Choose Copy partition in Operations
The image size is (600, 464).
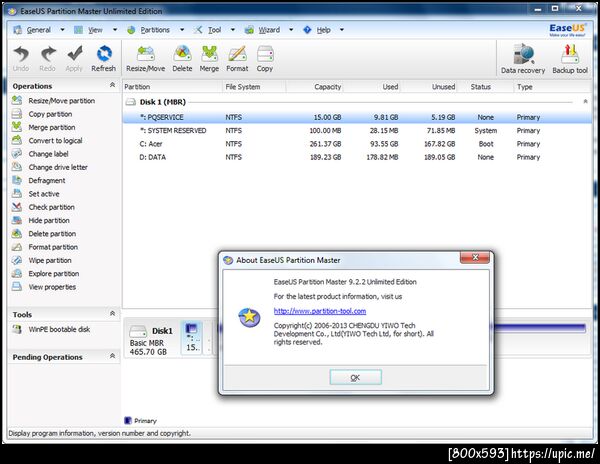tap(42, 114)
